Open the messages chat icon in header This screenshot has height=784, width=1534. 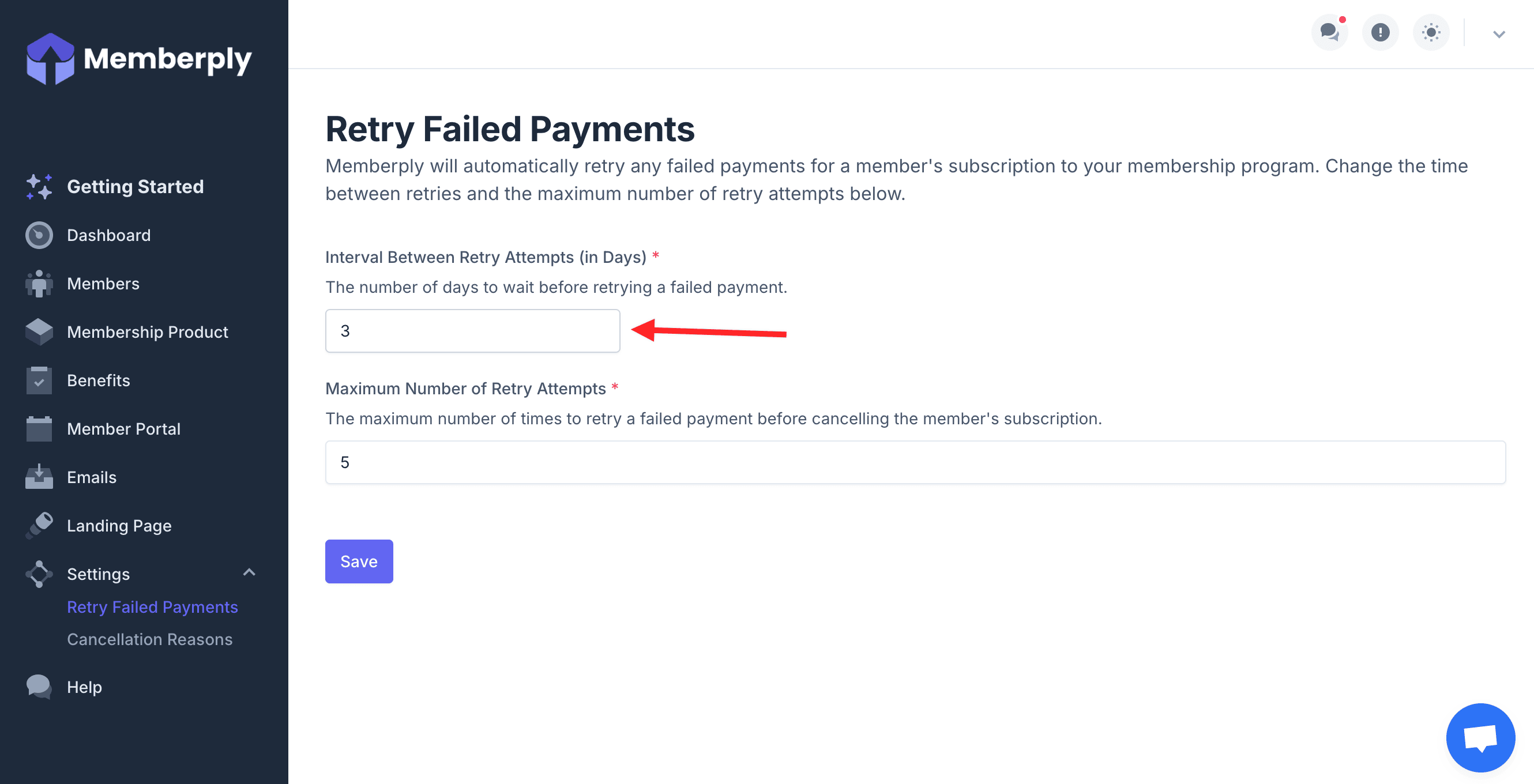[x=1329, y=32]
